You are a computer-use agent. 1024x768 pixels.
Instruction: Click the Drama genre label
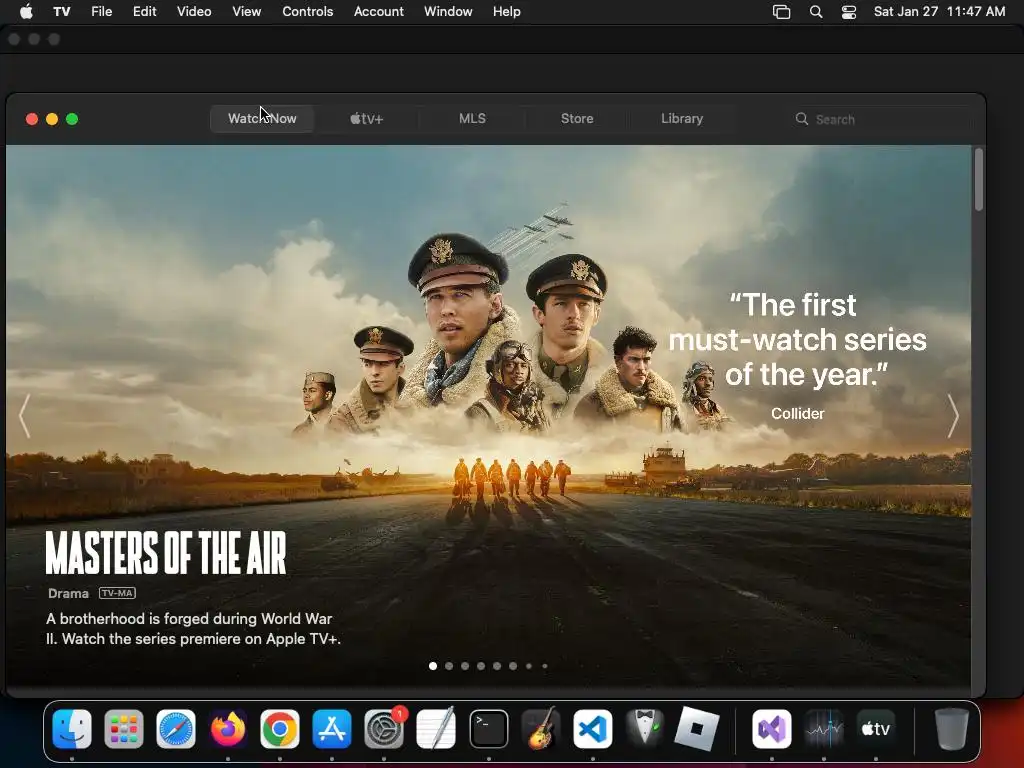click(x=68, y=593)
